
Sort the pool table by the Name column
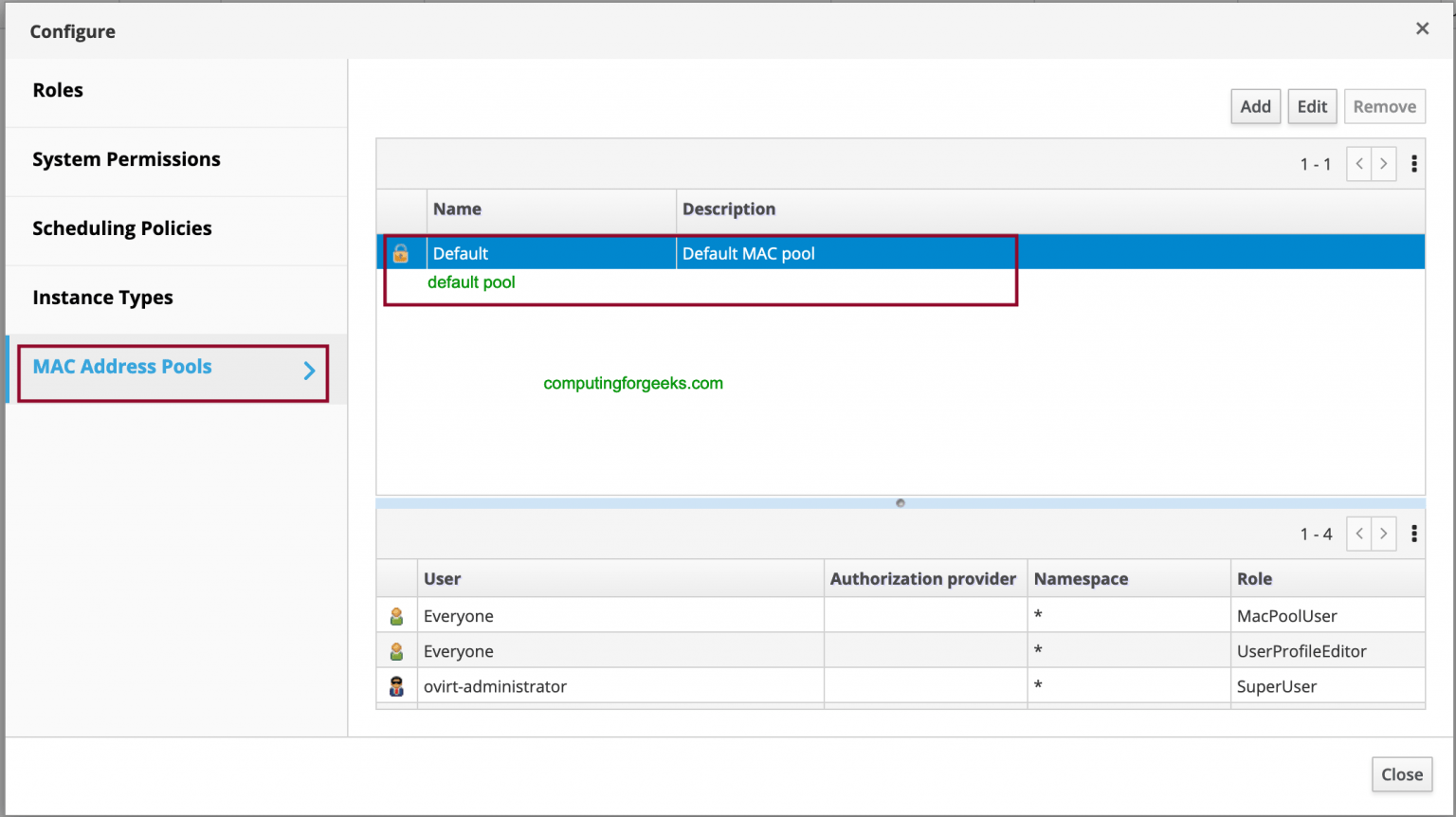[457, 209]
